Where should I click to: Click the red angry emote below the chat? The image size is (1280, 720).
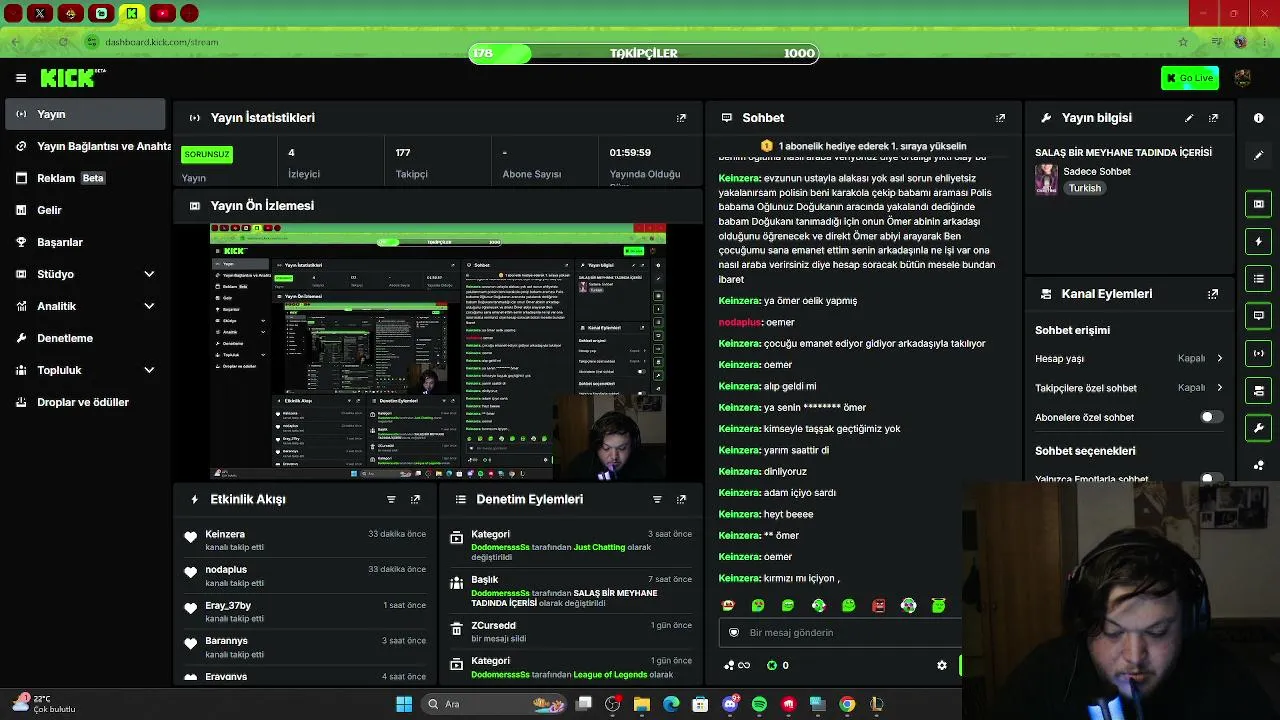pyautogui.click(x=878, y=605)
